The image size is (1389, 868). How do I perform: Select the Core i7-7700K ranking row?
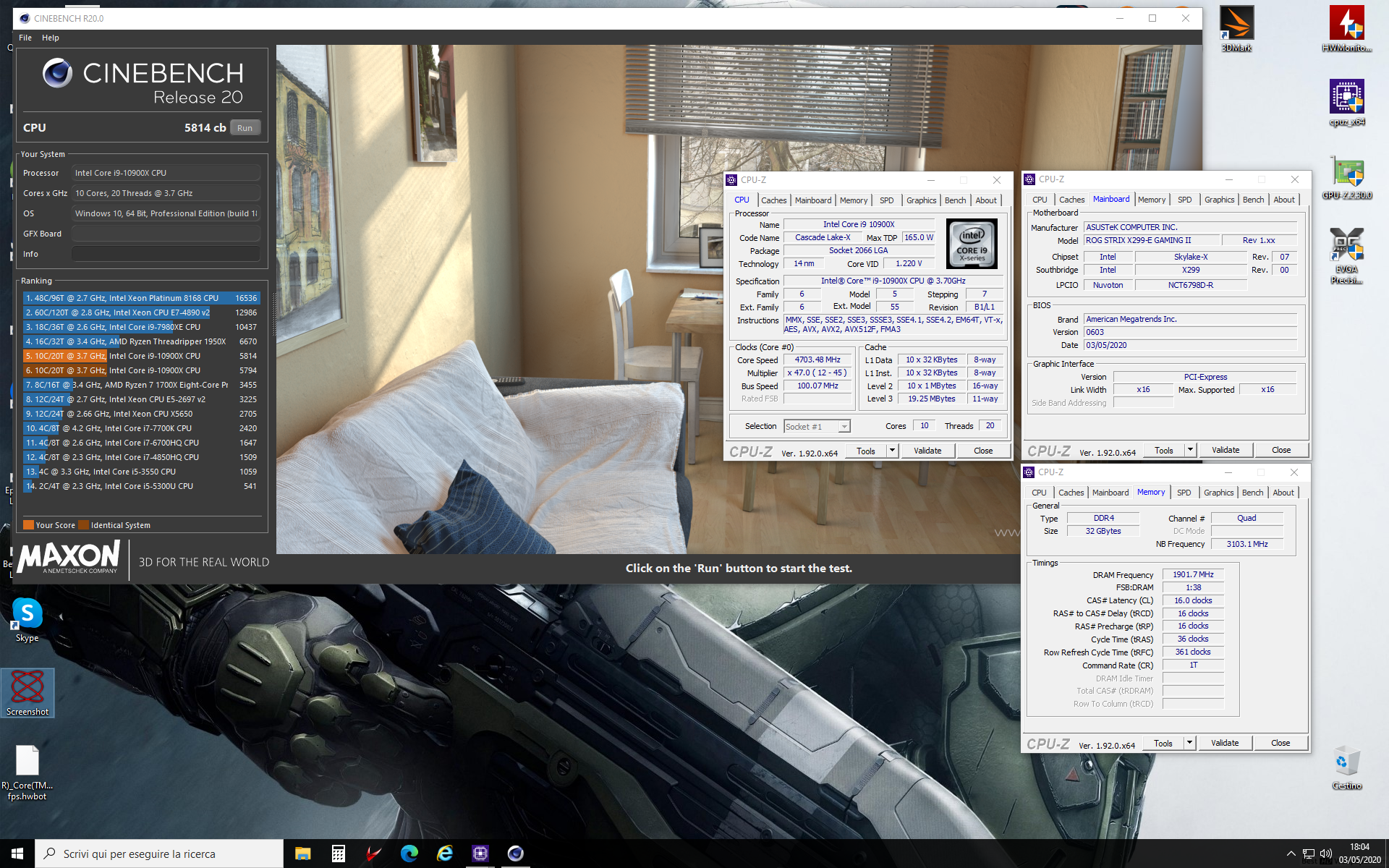(141, 428)
